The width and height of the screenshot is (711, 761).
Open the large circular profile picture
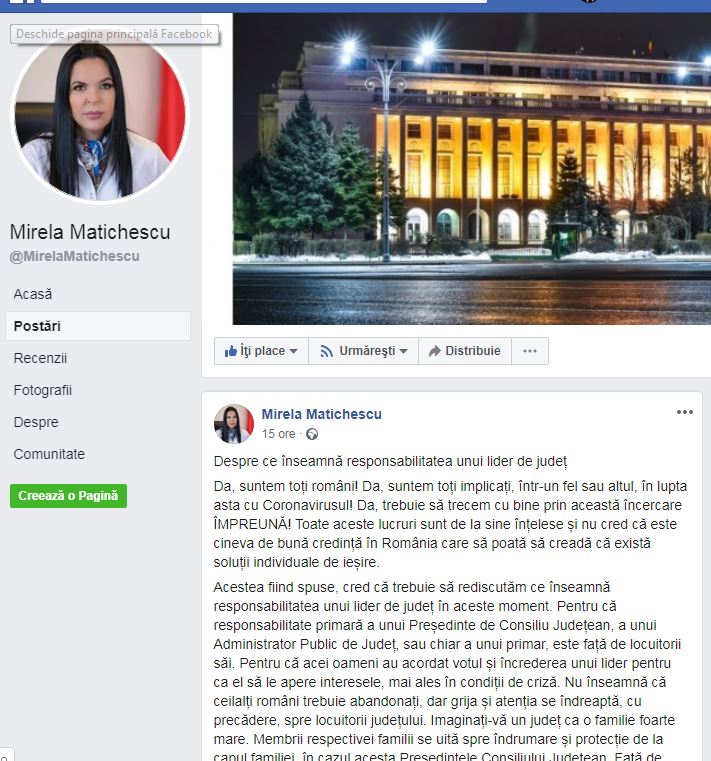pos(99,116)
